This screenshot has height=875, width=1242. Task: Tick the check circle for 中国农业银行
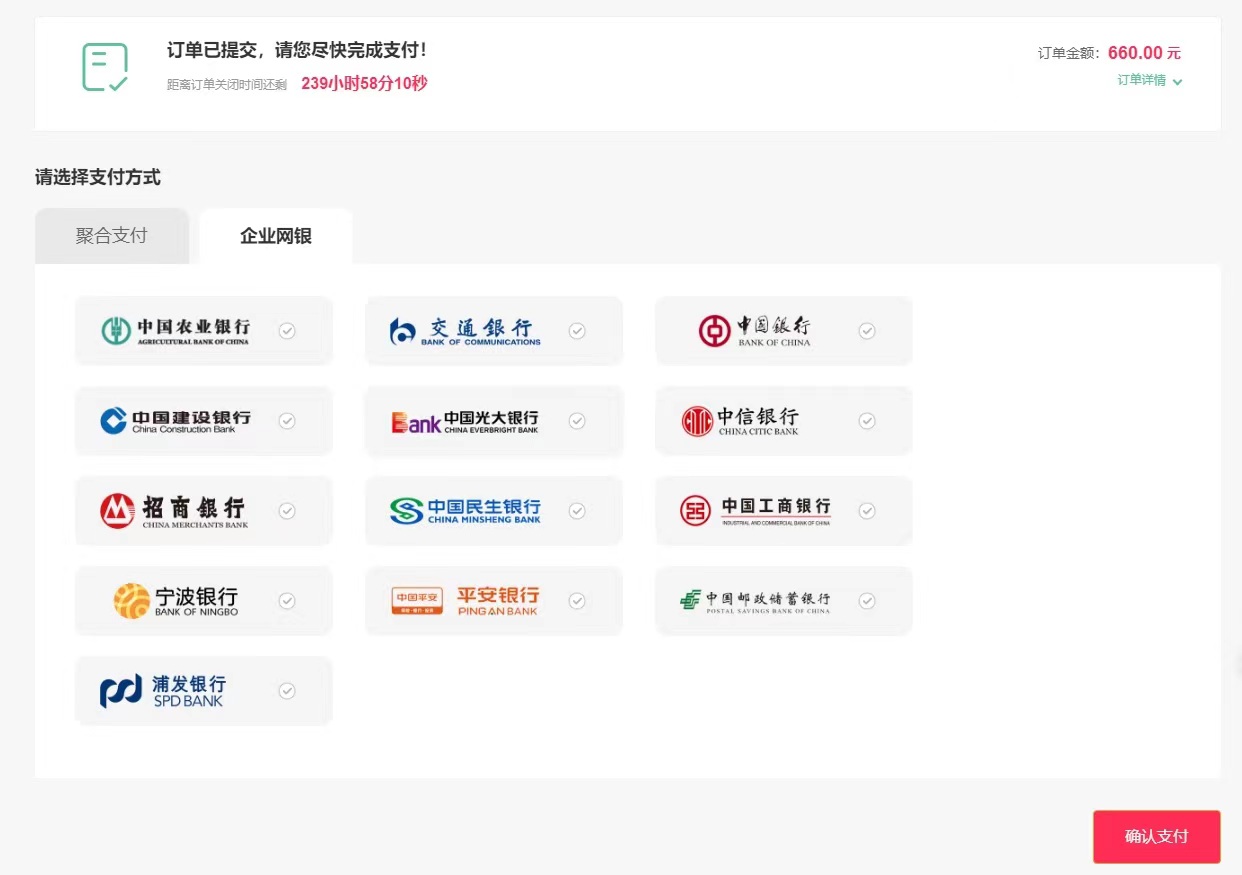[x=287, y=331]
